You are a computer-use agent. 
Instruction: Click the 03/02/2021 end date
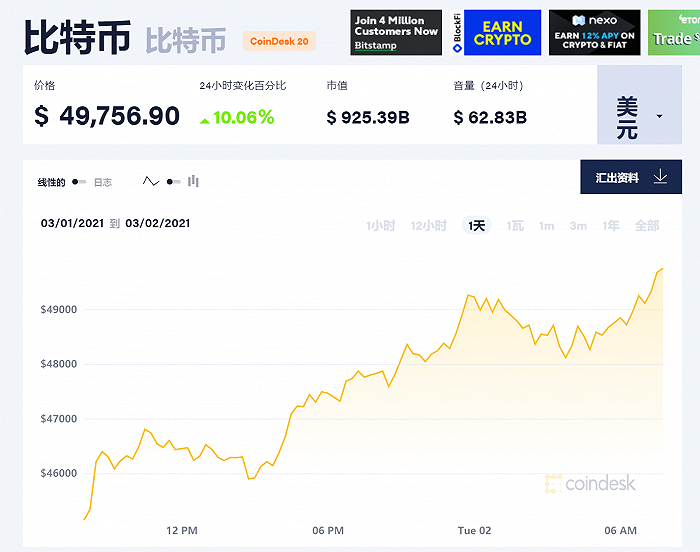point(158,223)
